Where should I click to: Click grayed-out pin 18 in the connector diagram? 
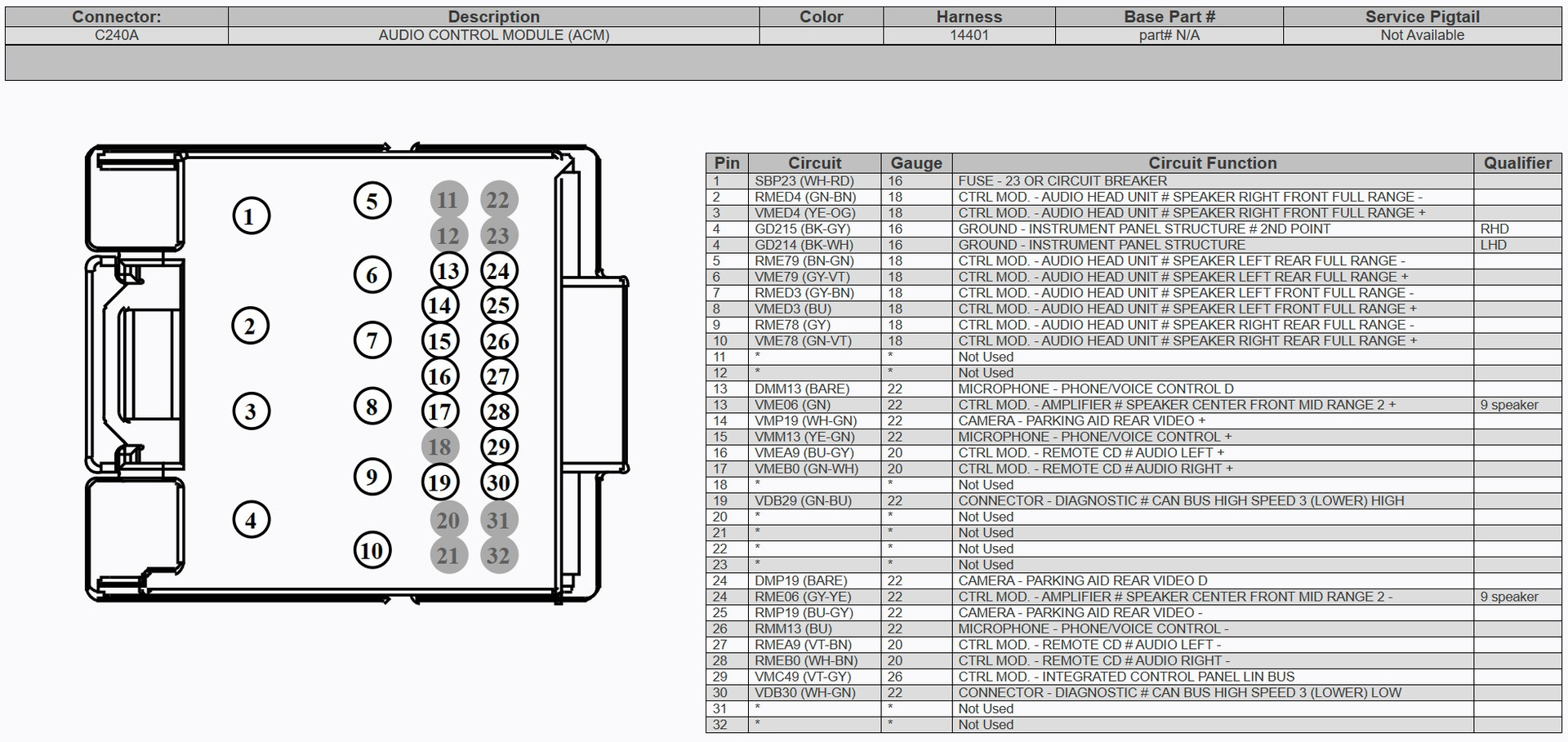(439, 447)
